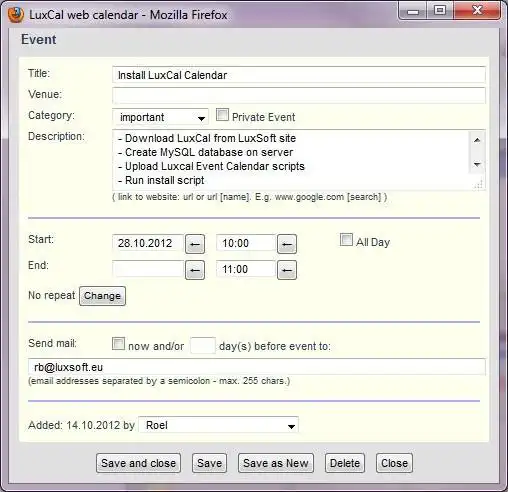Open the Added by user dropdown showing Roel
This screenshot has height=492, width=508.
pyautogui.click(x=219, y=425)
